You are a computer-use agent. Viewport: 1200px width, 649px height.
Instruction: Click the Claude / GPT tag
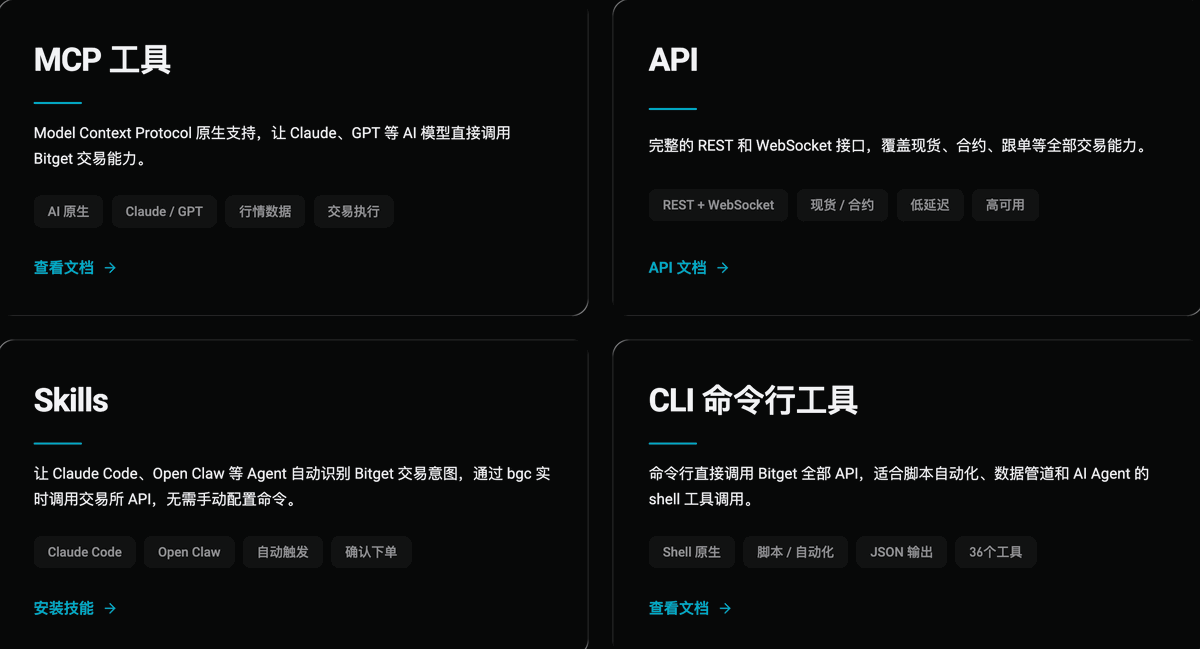164,212
